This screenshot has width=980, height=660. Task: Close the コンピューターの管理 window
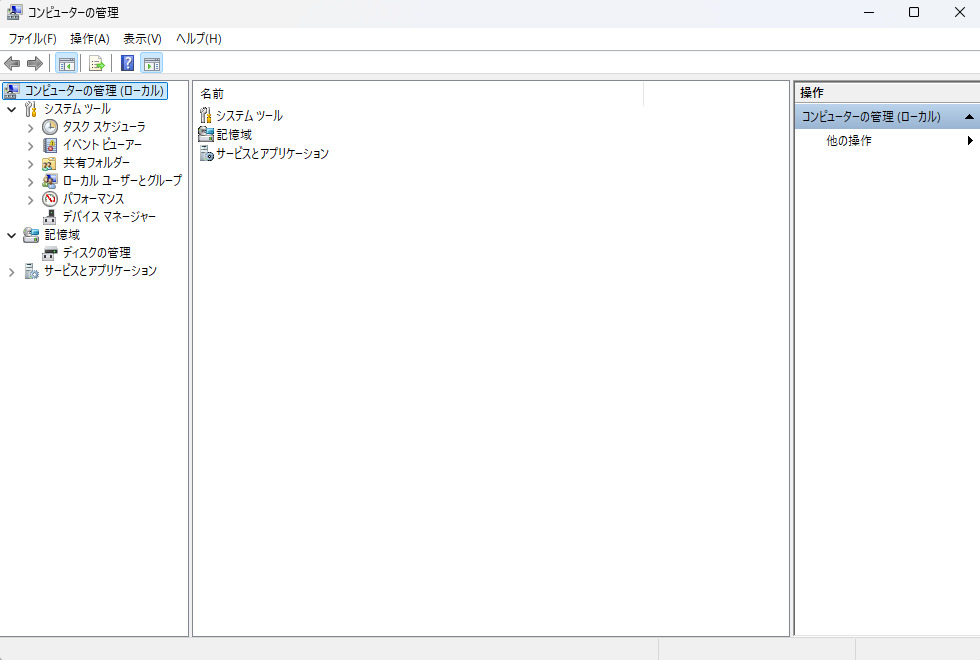point(960,12)
